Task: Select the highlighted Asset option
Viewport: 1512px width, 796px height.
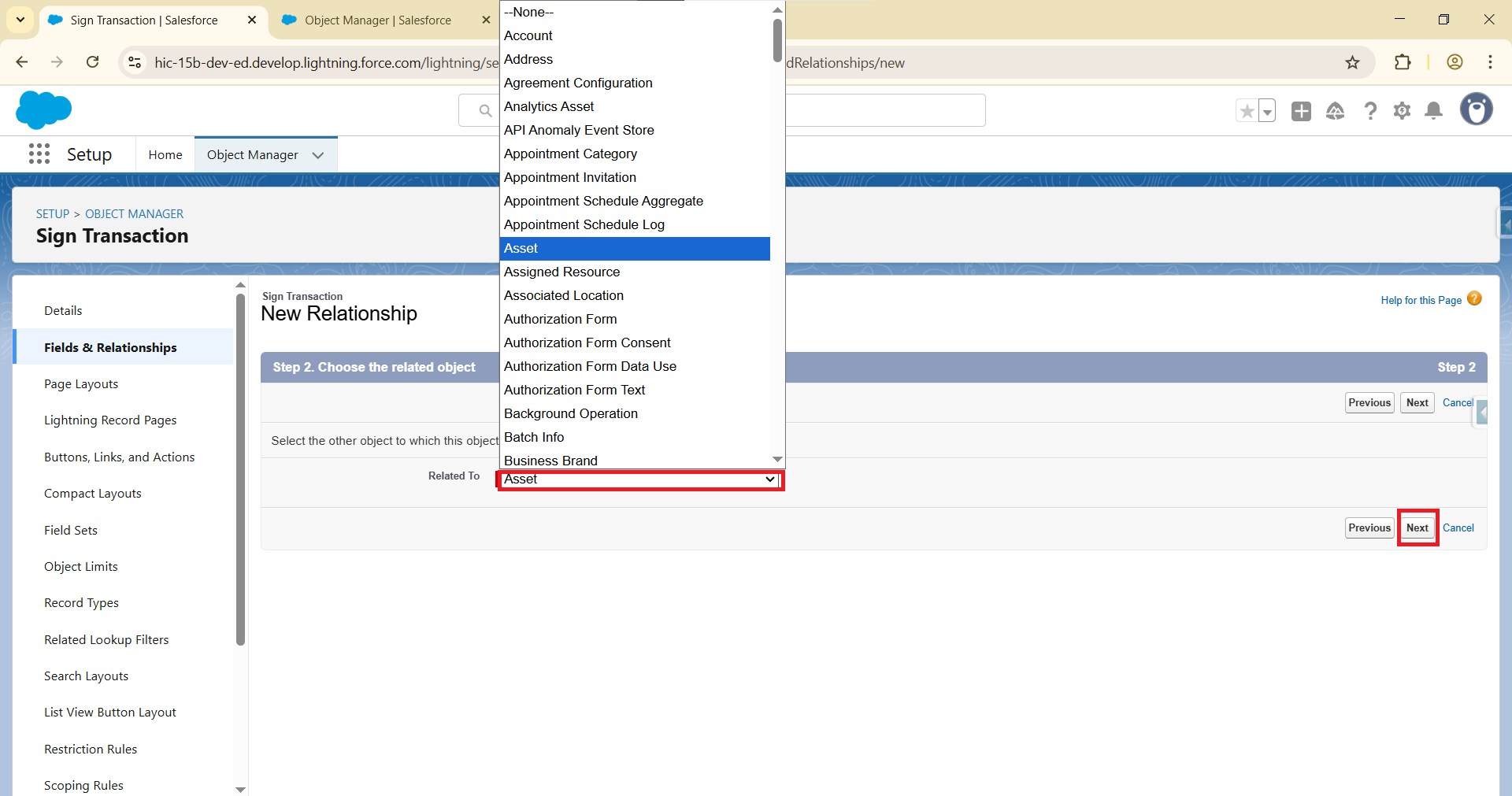Action: (x=635, y=248)
